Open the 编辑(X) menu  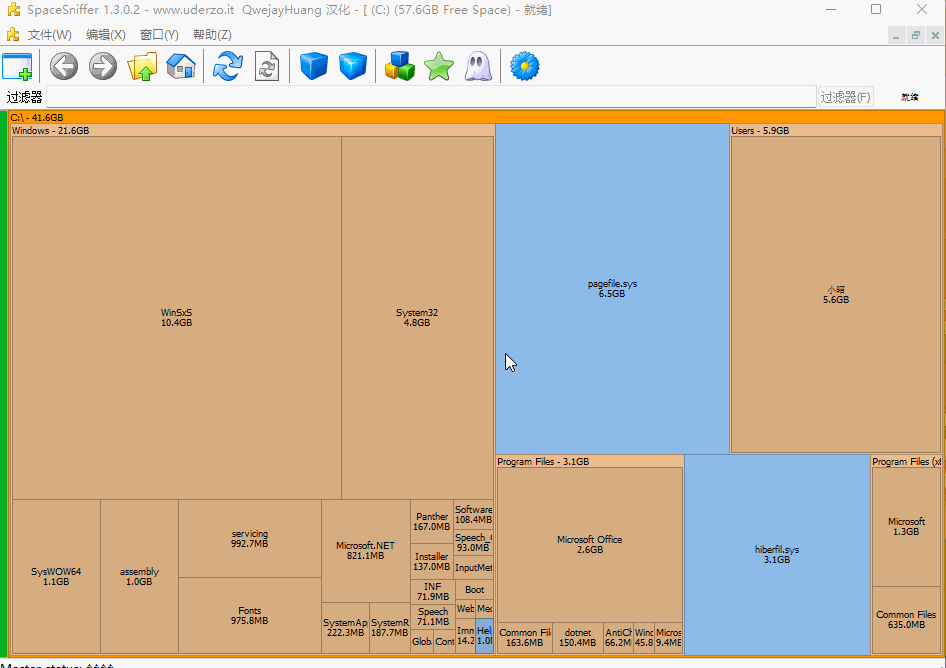point(105,35)
